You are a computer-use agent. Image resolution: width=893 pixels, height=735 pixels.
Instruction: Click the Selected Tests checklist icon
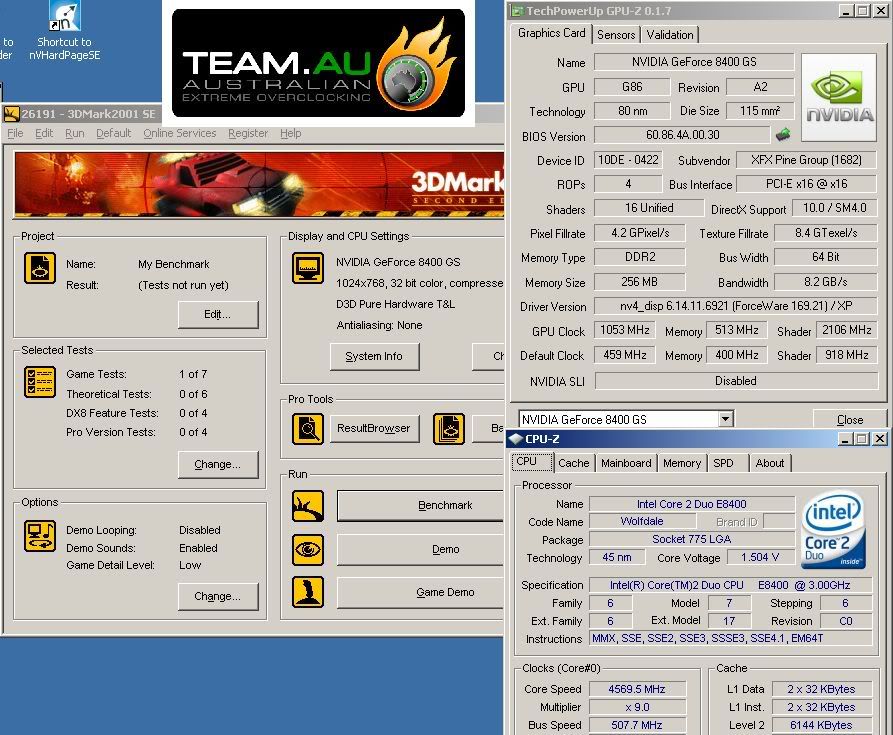[x=39, y=381]
